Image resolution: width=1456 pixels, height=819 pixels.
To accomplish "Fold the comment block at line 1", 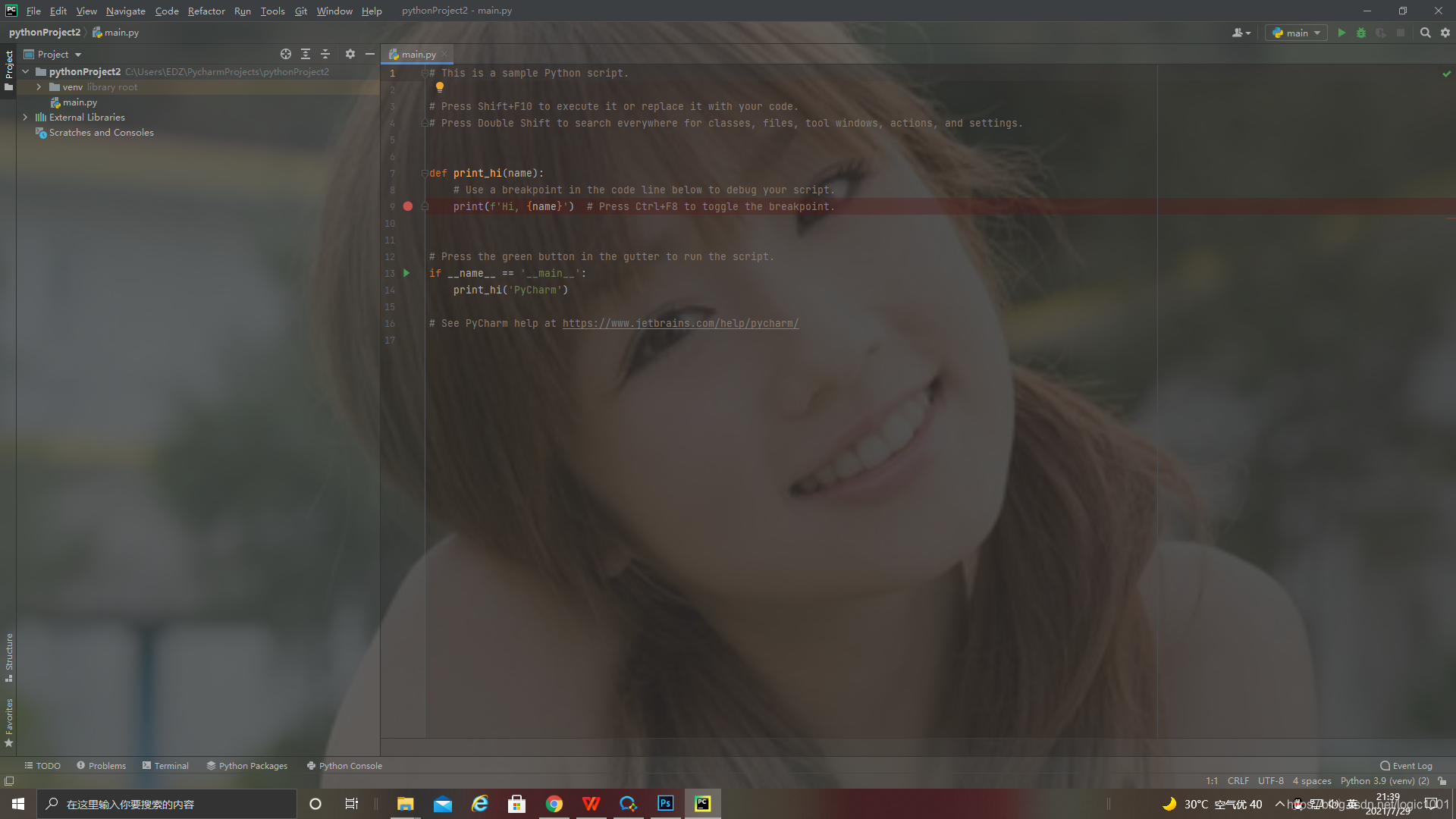I will (425, 73).
